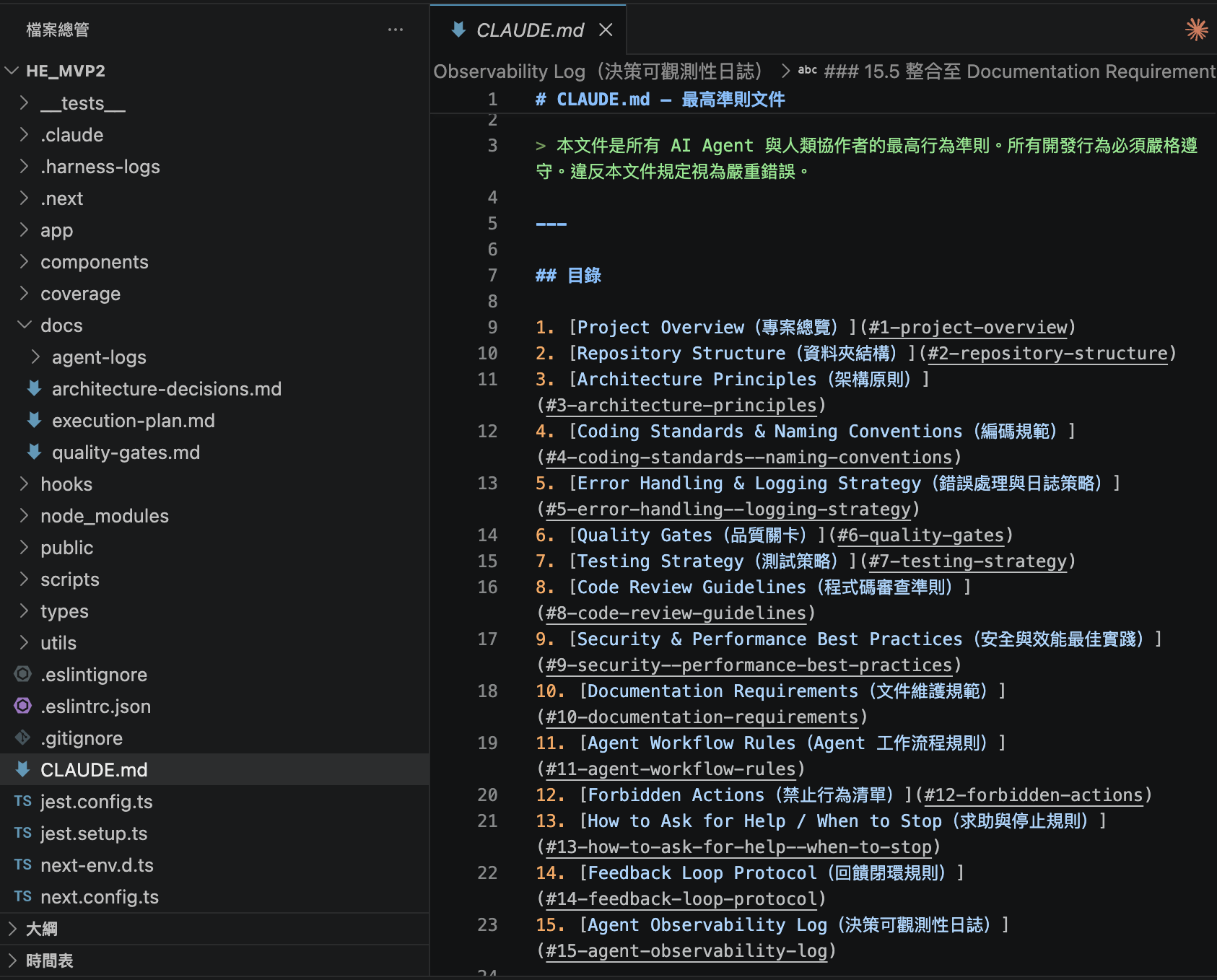Click line number 9 in the gutter
This screenshot has height=980, width=1217.
click(492, 327)
